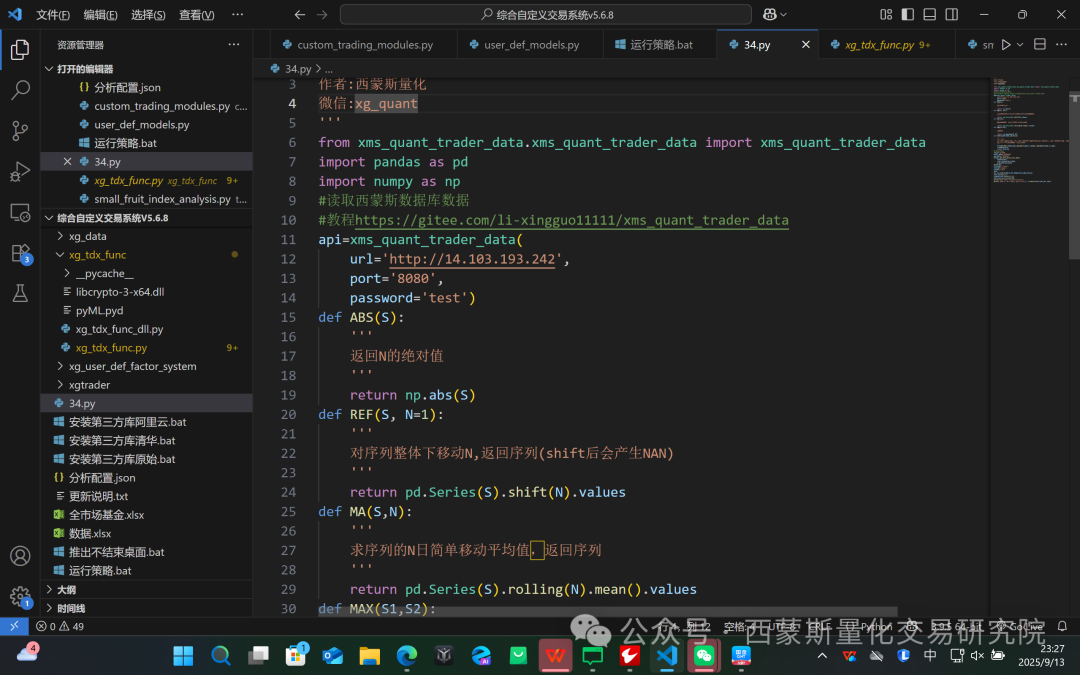Close the 34.py editor tab
Screen dimensions: 1080x675
(x=806, y=45)
